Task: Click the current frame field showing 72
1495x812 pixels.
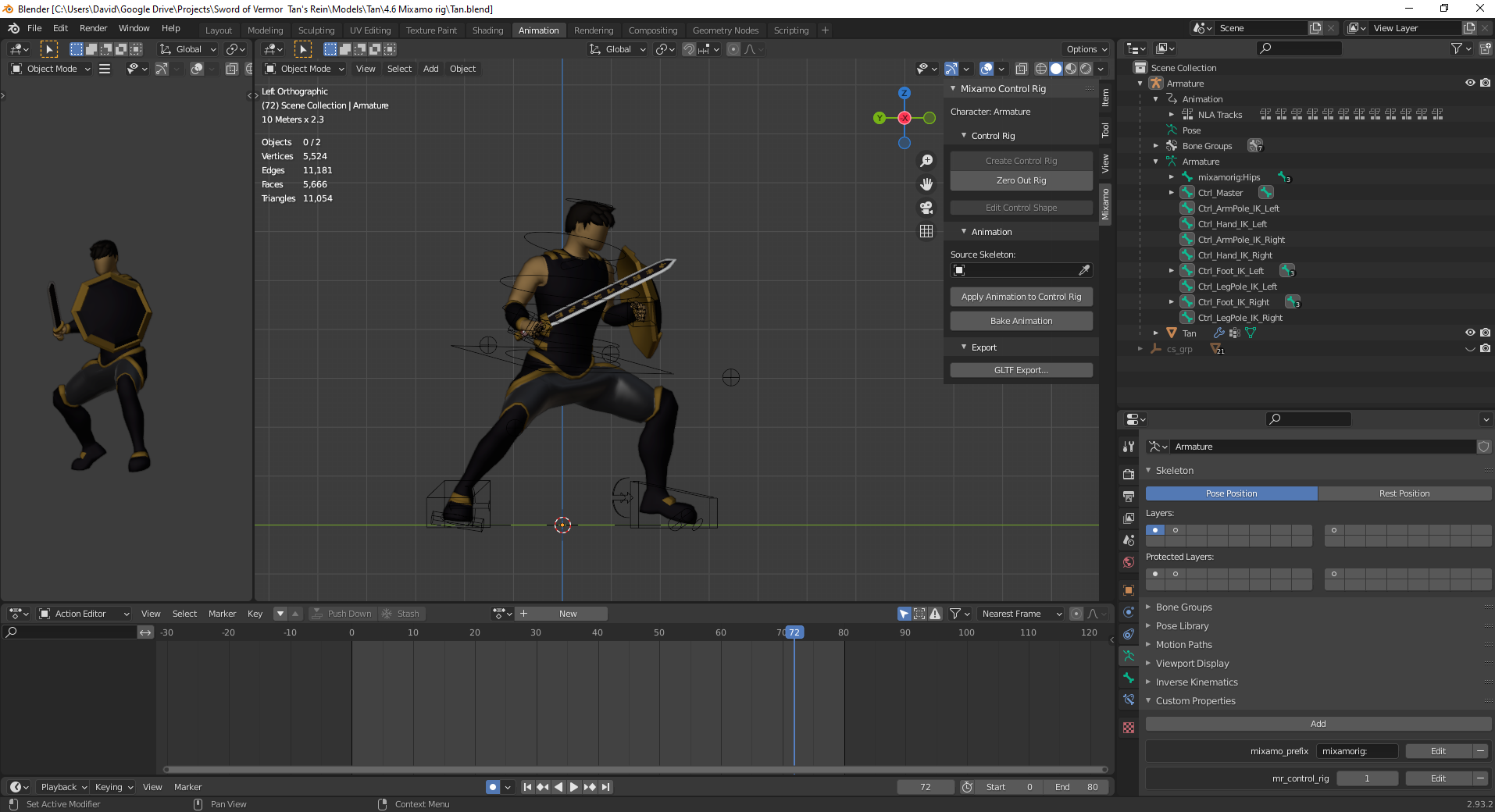Action: pyautogui.click(x=926, y=787)
